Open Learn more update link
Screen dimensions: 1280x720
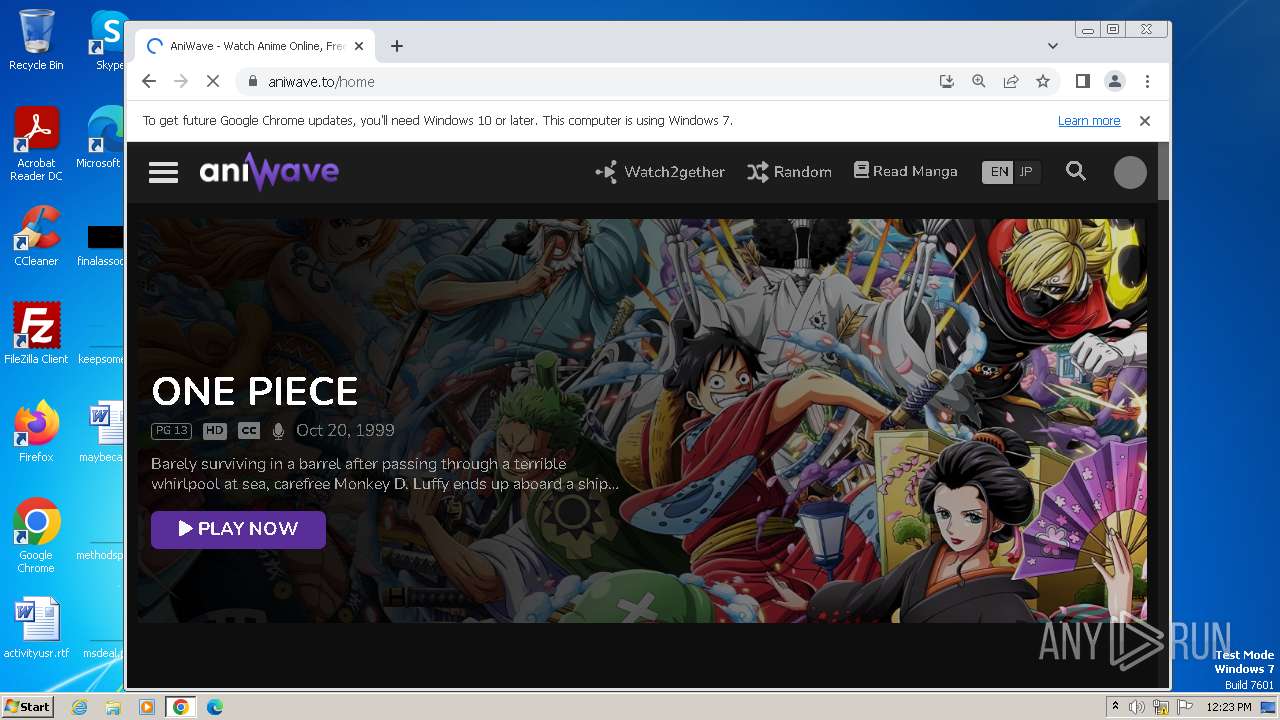pyautogui.click(x=1089, y=121)
